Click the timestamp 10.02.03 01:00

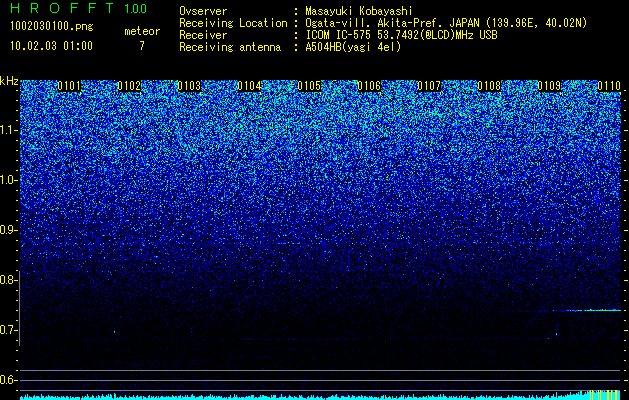click(51, 46)
